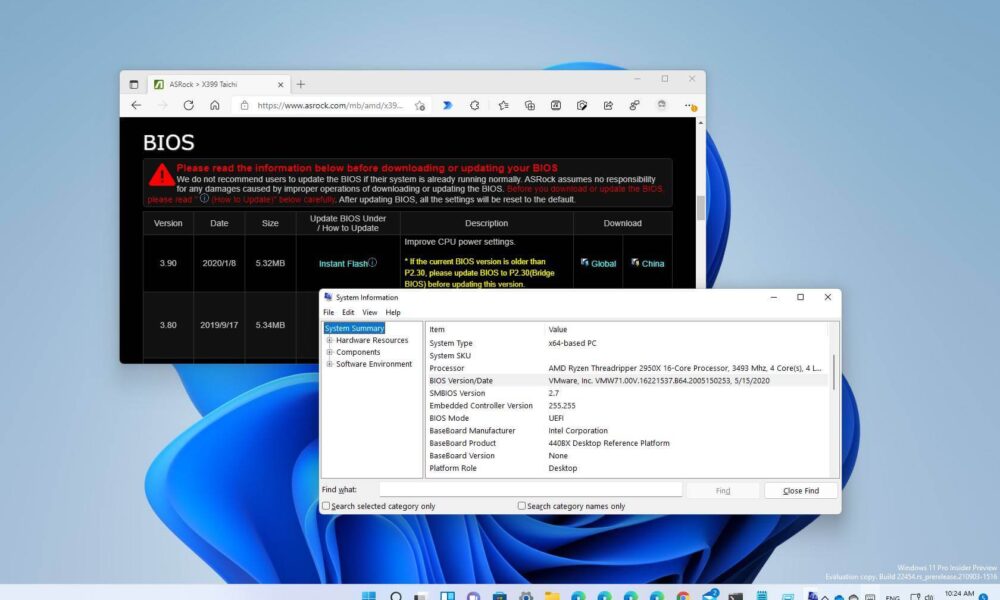
Task: Open Instant Flash info icon for 3.90
Action: coord(372,262)
